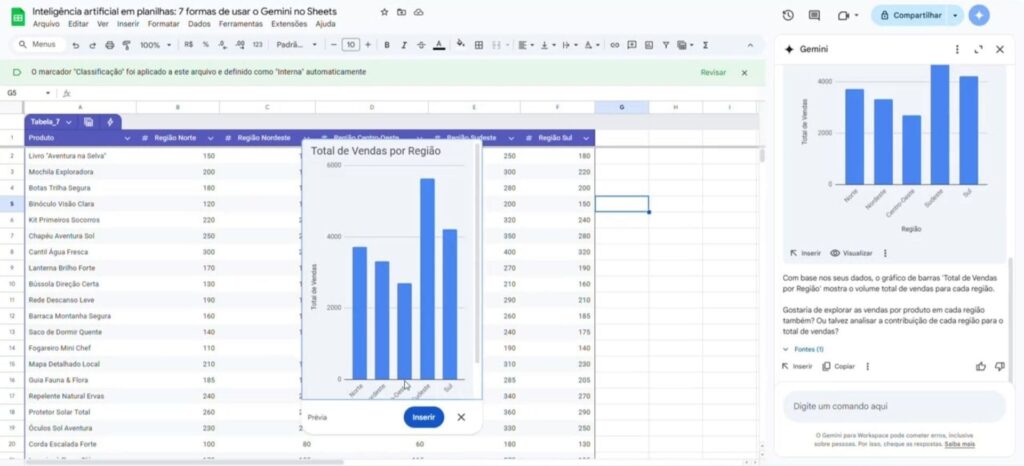
Task: Give thumbs down to Gemini response
Action: click(x=1000, y=366)
